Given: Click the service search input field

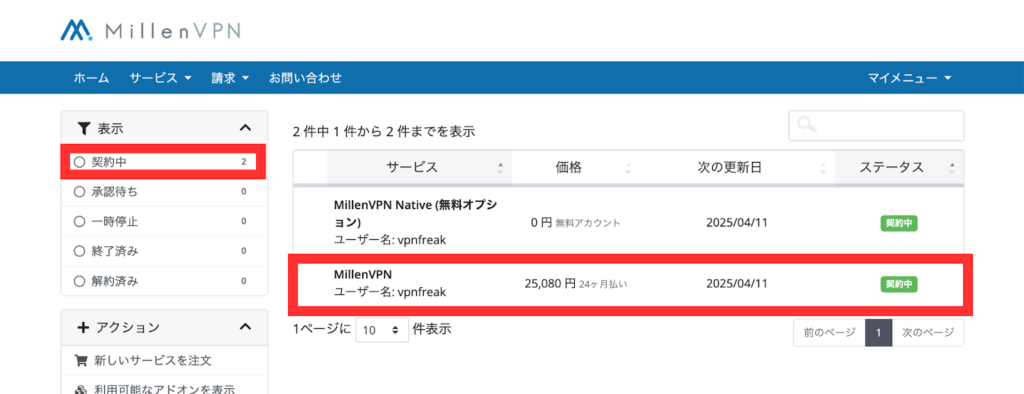Looking at the screenshot, I should [876, 125].
